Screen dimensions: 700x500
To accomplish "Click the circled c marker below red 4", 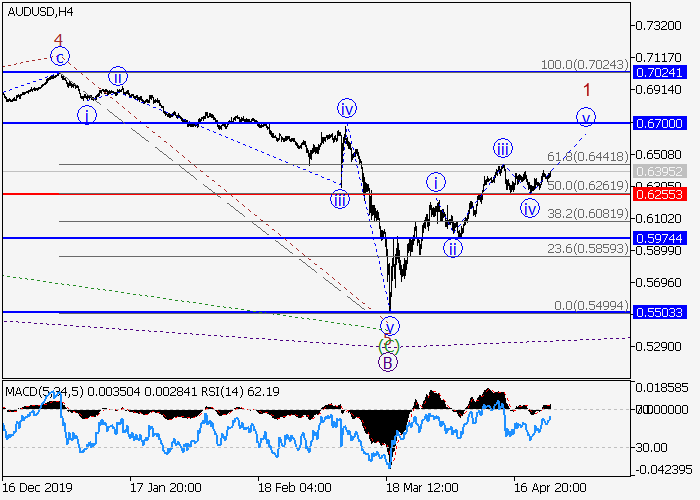I will tap(60, 58).
